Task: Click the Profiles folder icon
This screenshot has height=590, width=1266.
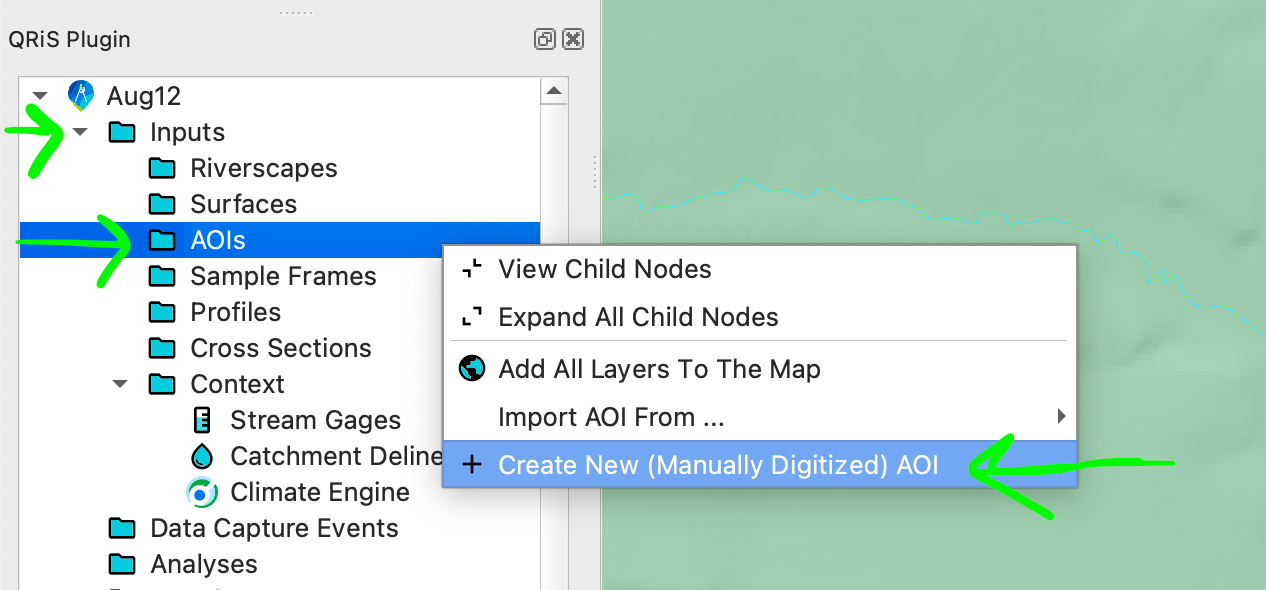Action: [162, 312]
